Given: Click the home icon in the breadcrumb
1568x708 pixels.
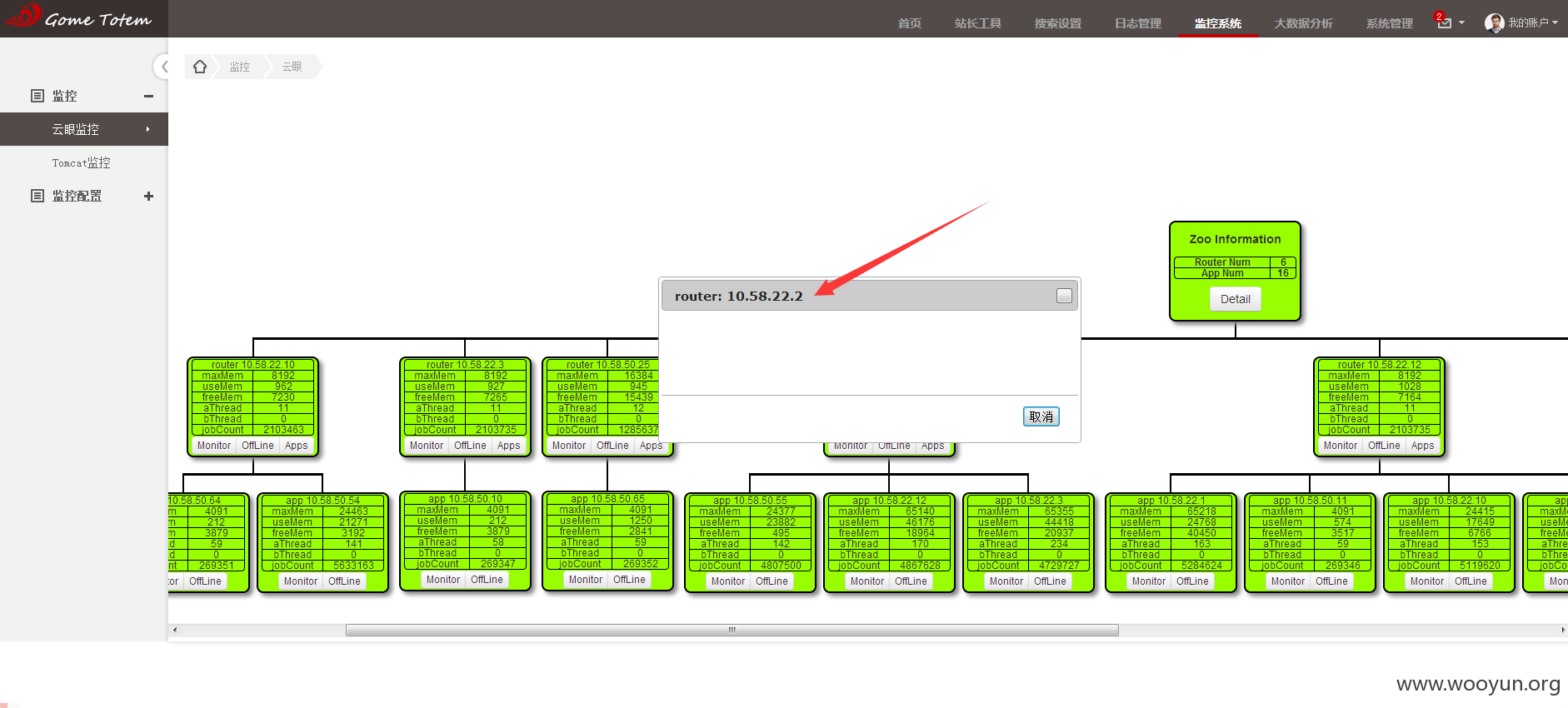Looking at the screenshot, I should coord(200,67).
